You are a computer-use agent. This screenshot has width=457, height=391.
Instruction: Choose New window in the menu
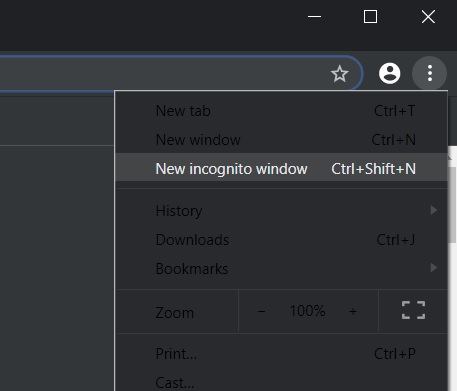tap(281, 140)
